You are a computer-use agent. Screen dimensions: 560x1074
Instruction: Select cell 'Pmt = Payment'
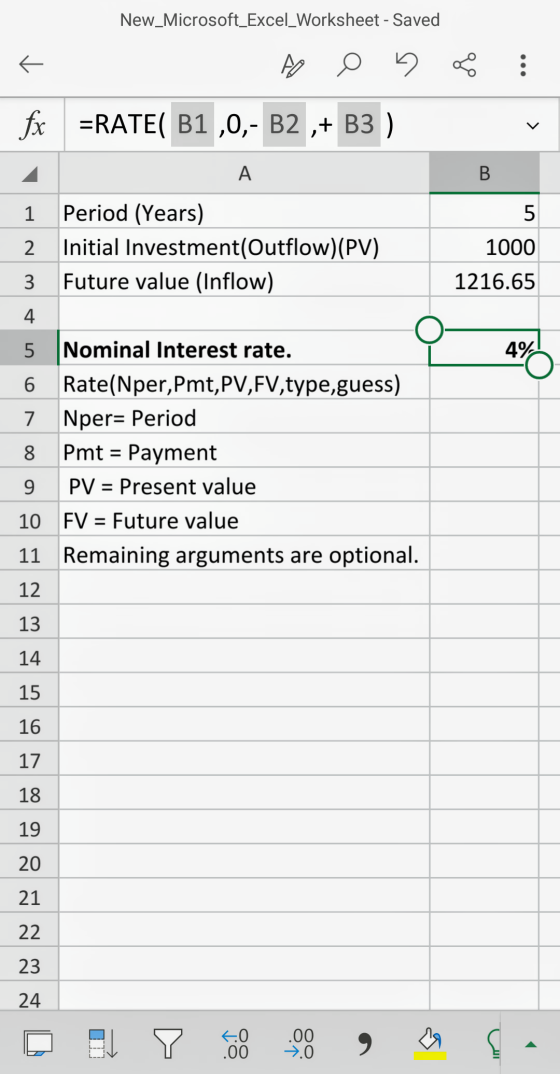(244, 452)
